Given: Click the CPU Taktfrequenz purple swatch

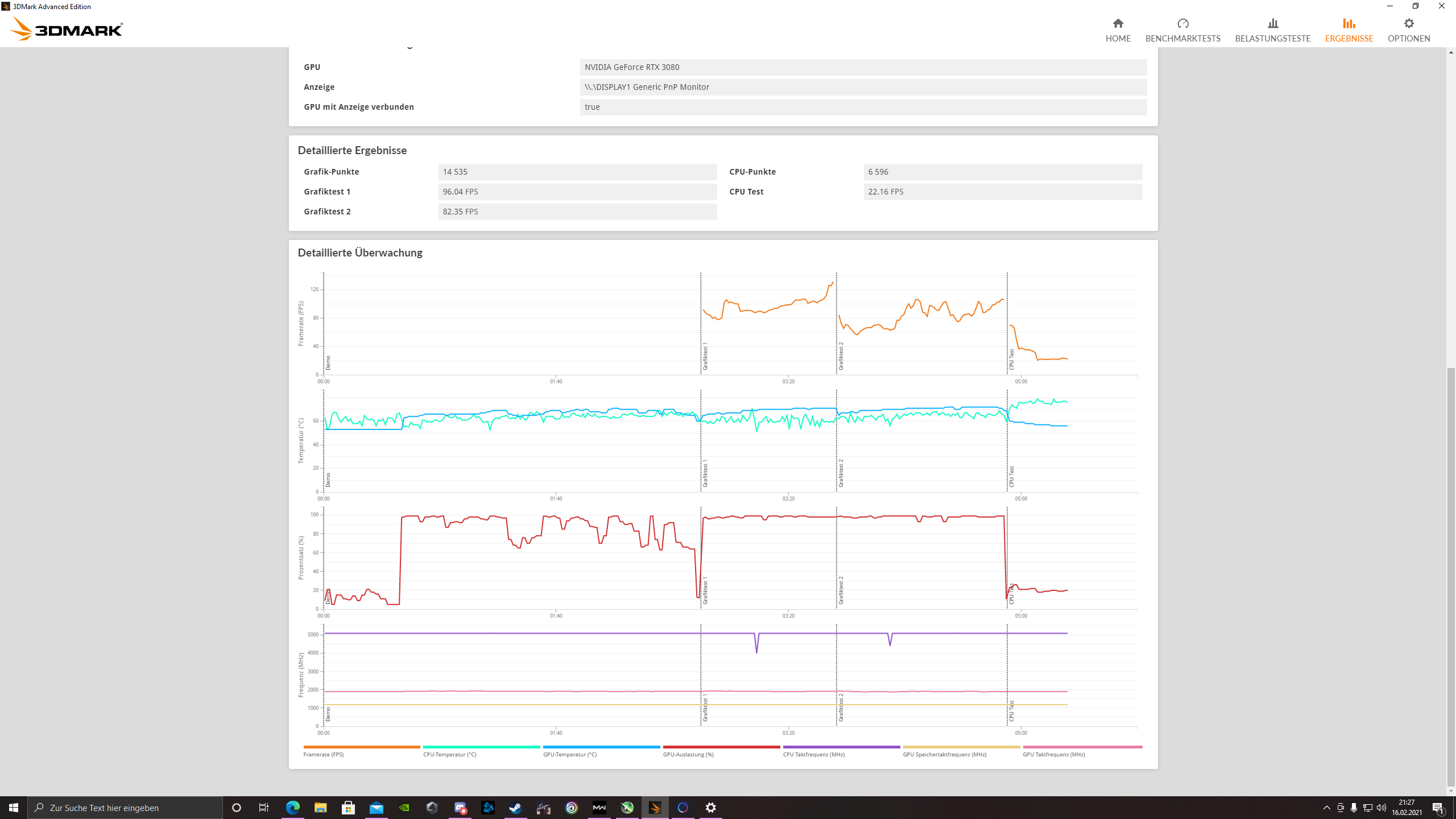Looking at the screenshot, I should pos(841,747).
